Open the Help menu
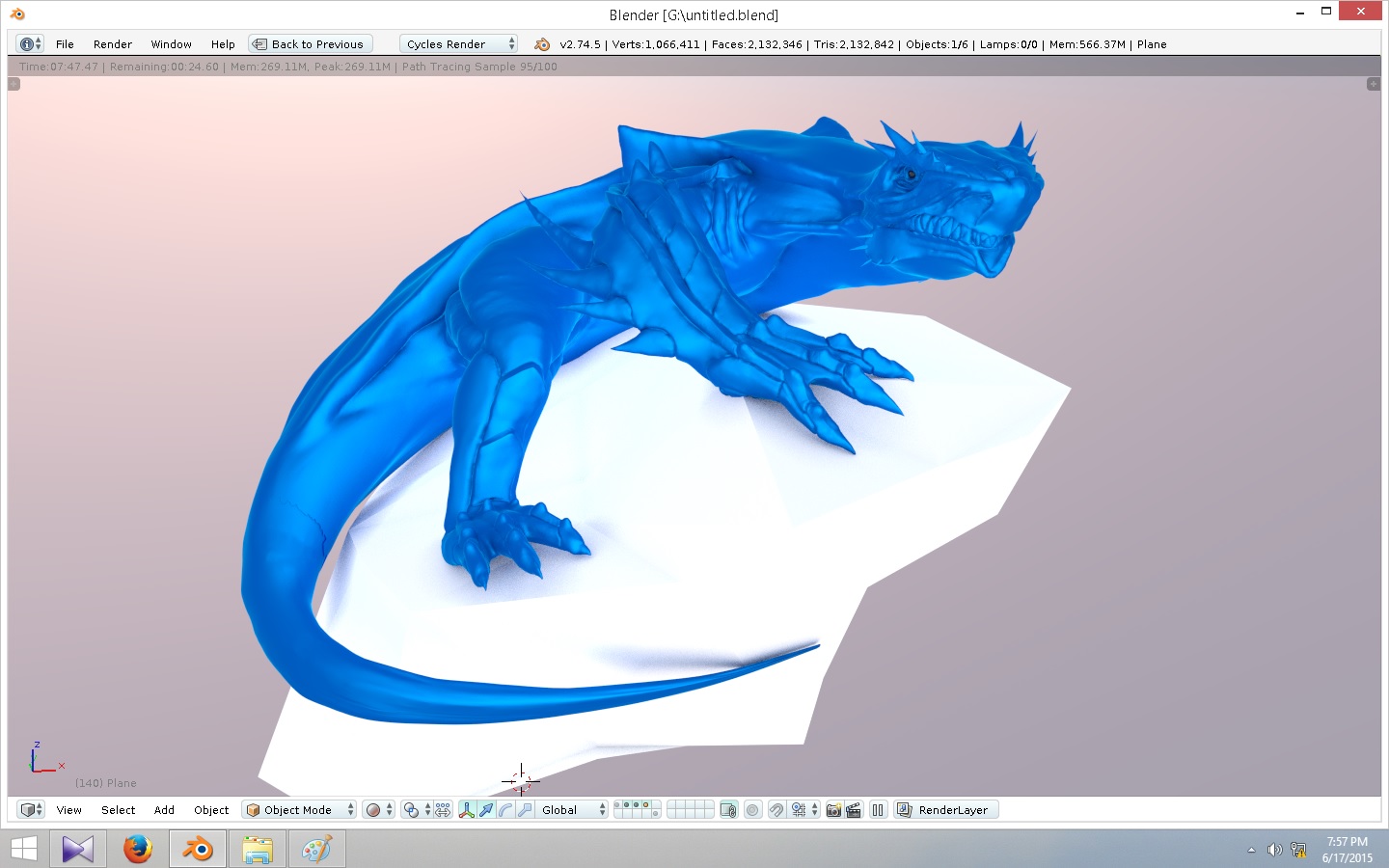This screenshot has height=868, width=1389. click(223, 44)
